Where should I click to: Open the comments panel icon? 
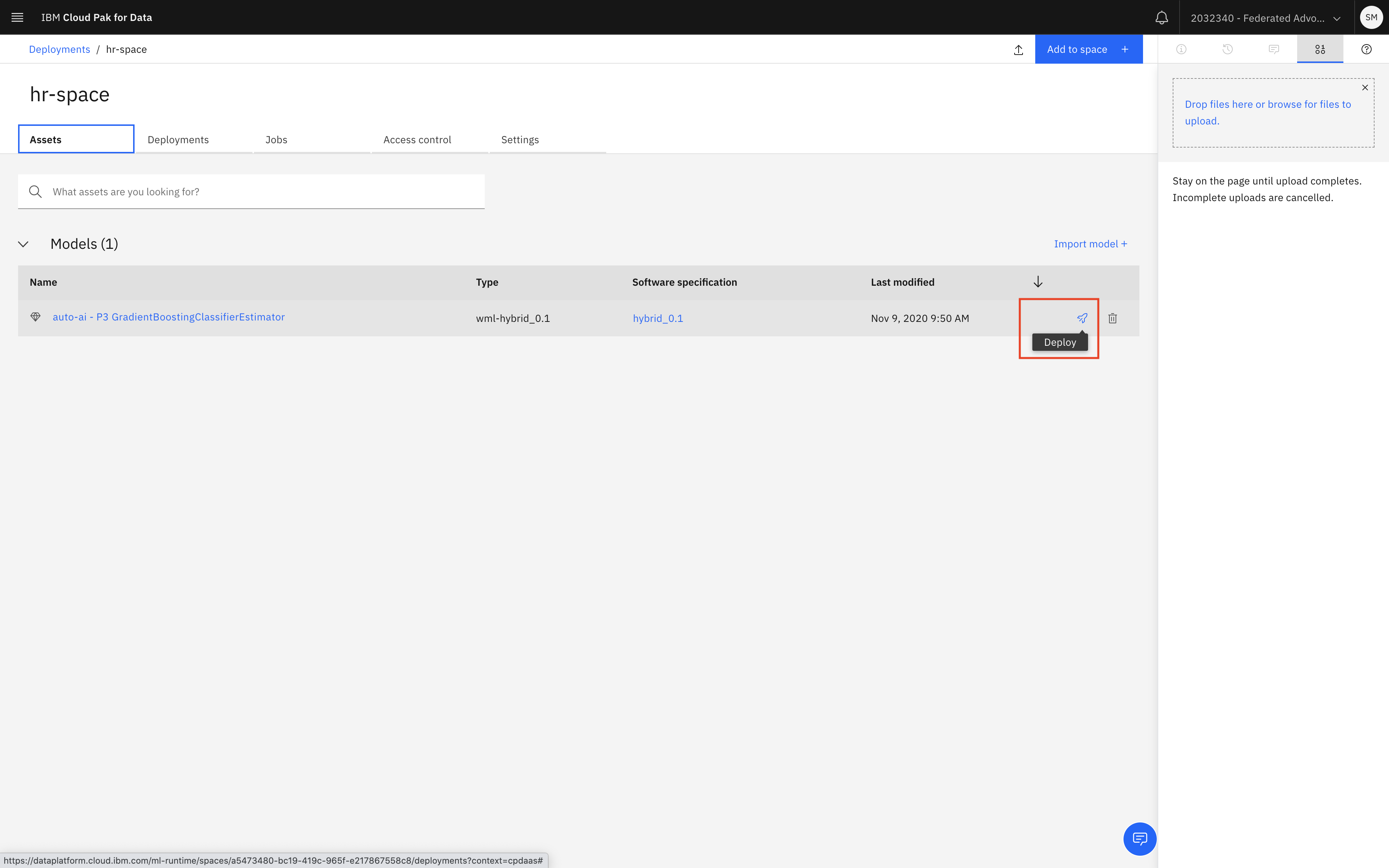tap(1274, 50)
